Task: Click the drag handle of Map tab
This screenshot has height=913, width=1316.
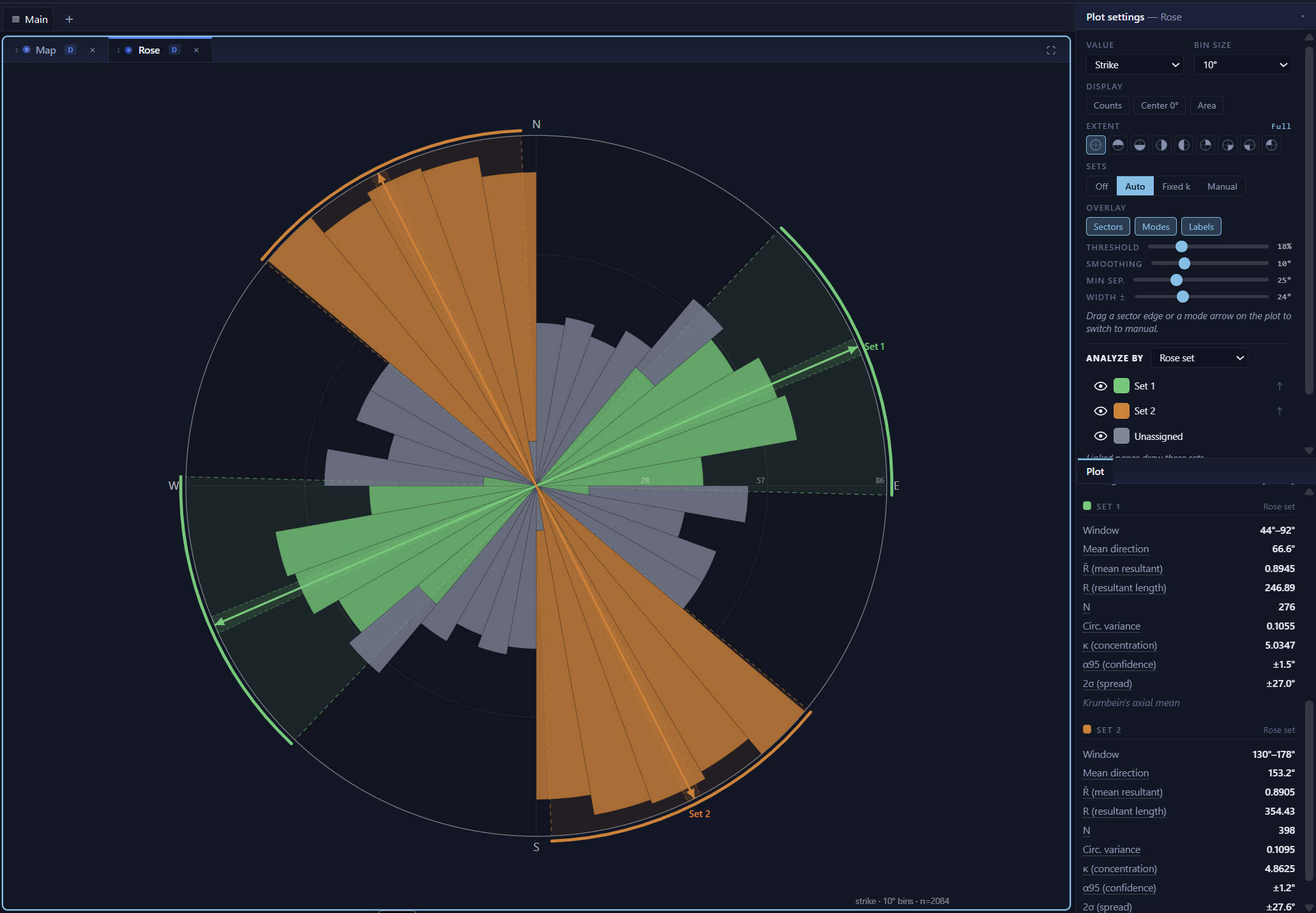Action: pyautogui.click(x=17, y=50)
